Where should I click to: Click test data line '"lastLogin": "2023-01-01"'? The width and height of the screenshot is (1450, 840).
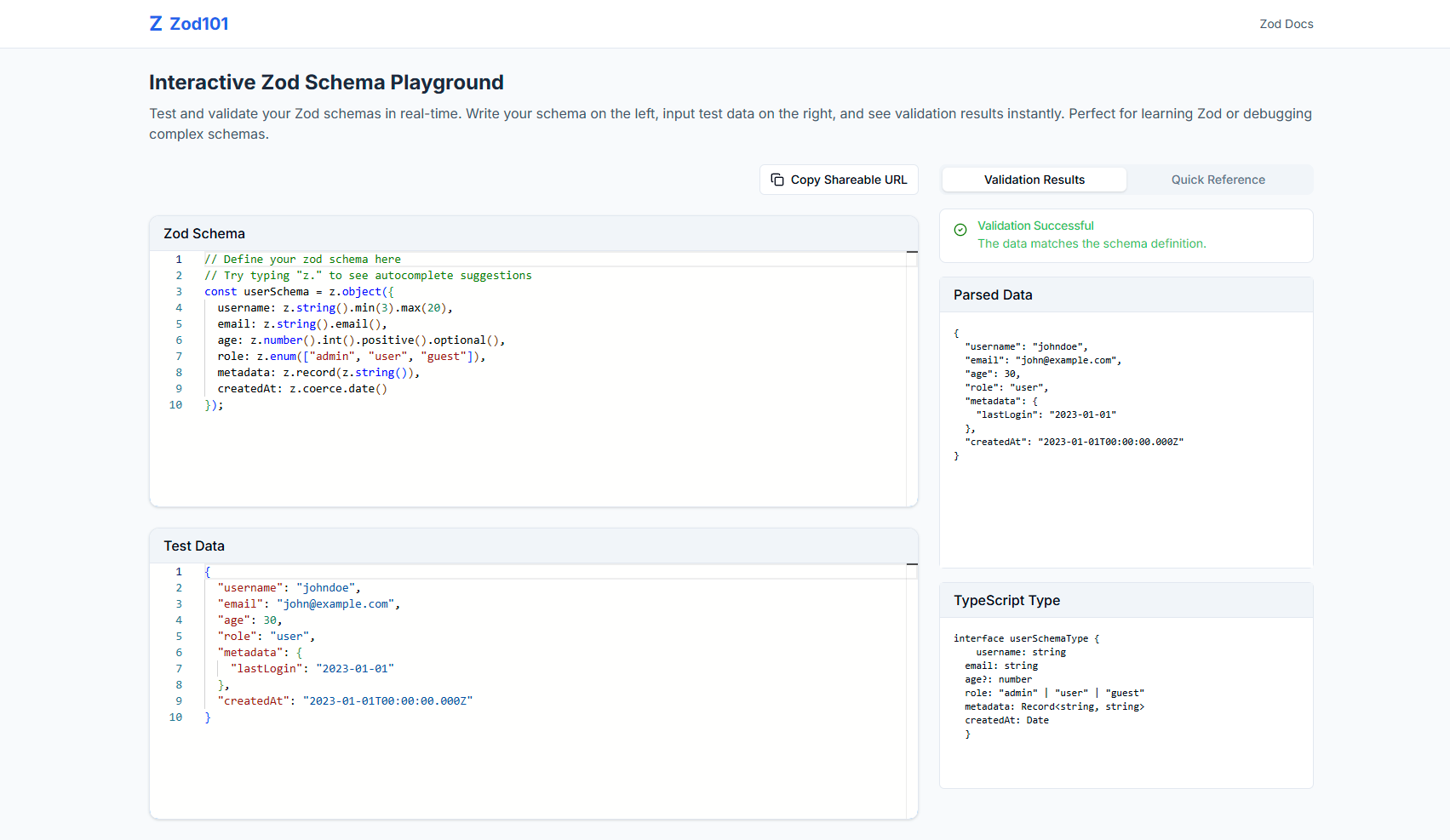click(x=312, y=669)
